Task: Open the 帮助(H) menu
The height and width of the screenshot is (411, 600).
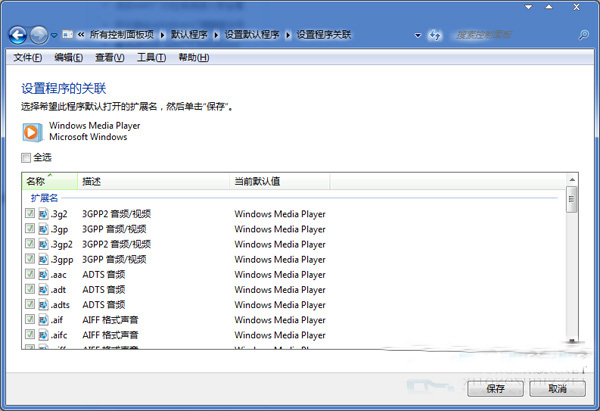Action: (x=194, y=58)
